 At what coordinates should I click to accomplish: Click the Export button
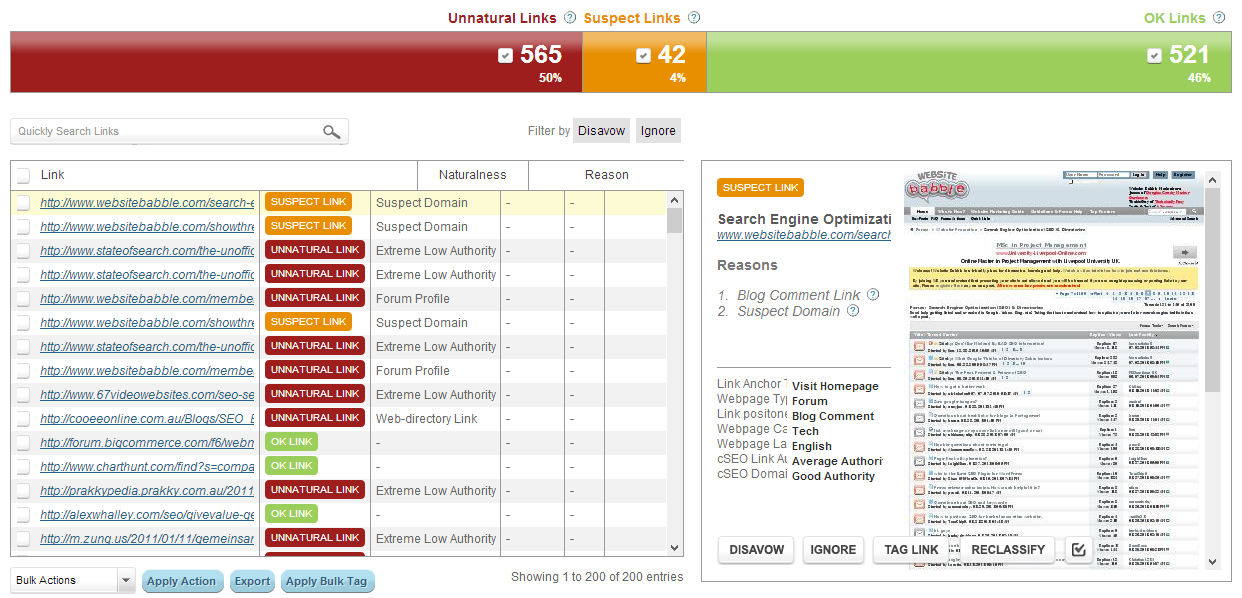pyautogui.click(x=252, y=581)
